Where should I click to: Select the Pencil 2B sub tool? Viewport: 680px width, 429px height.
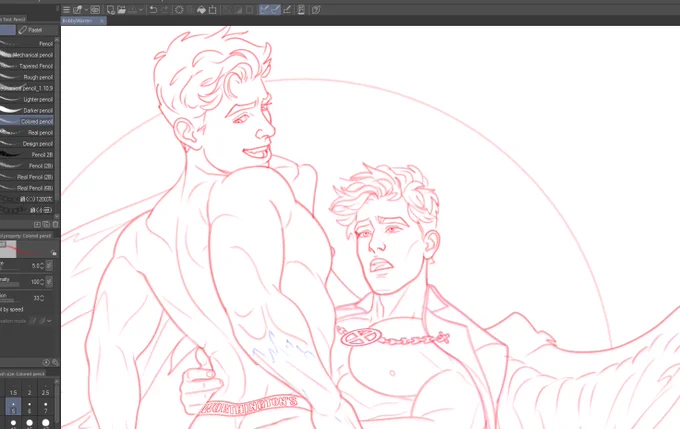(26, 154)
